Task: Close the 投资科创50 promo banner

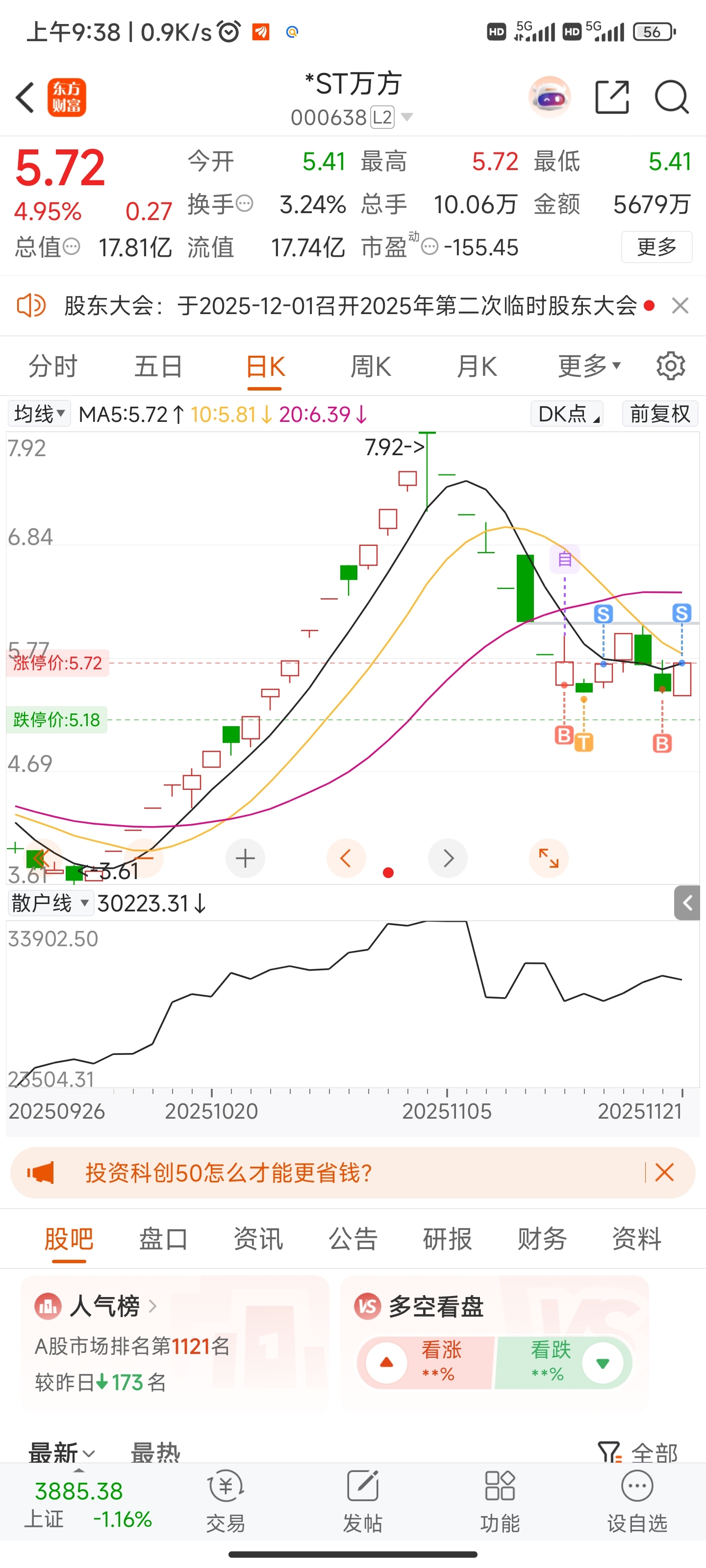Action: (x=664, y=1173)
